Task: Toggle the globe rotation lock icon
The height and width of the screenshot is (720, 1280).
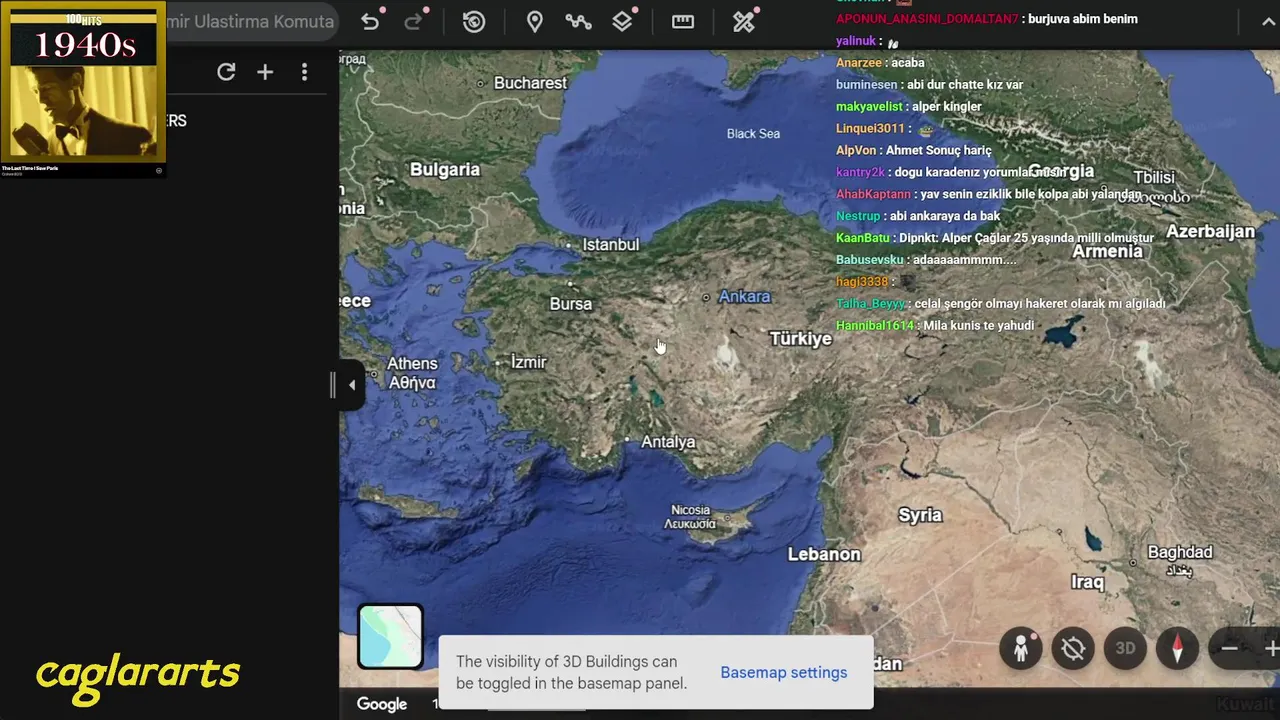Action: 1073,648
